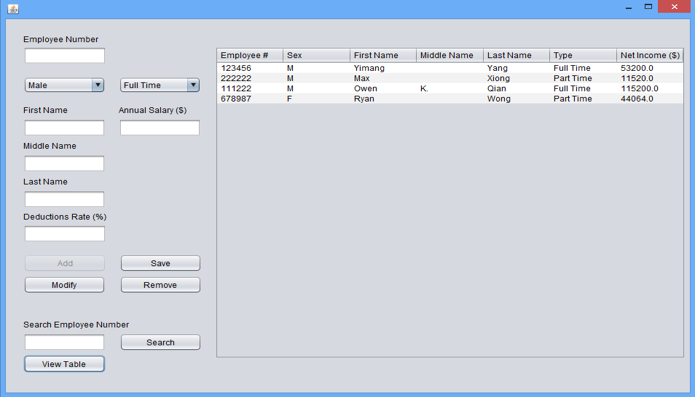Click the last name cell Qian

pos(516,88)
